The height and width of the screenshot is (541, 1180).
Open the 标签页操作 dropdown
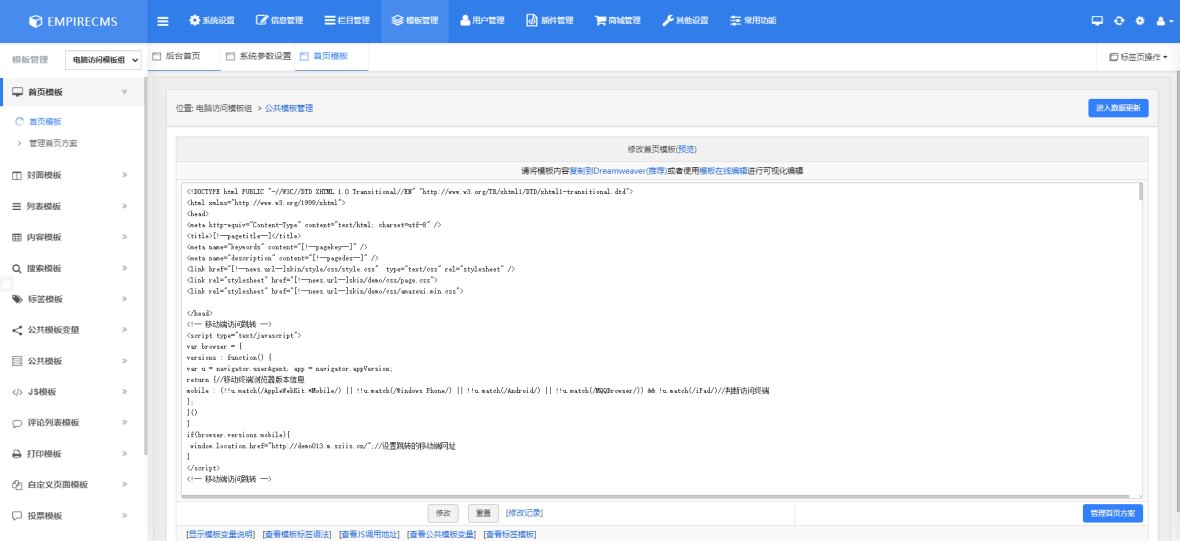coord(1138,57)
